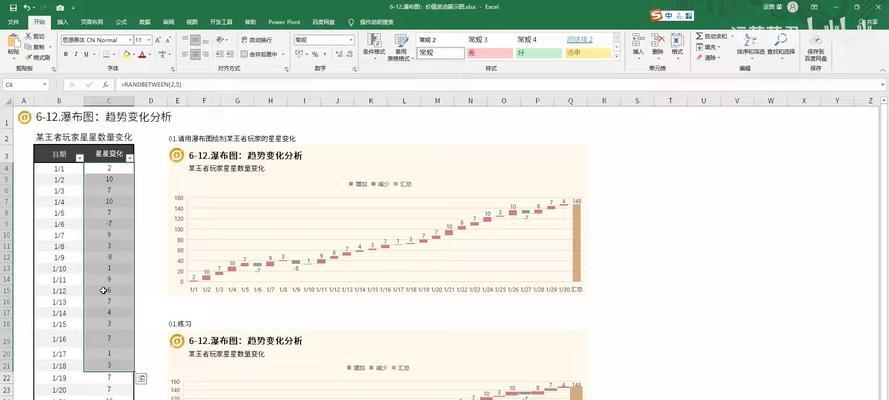889x400 pixels.
Task: Open the user account avatar
Action: (x=792, y=7)
